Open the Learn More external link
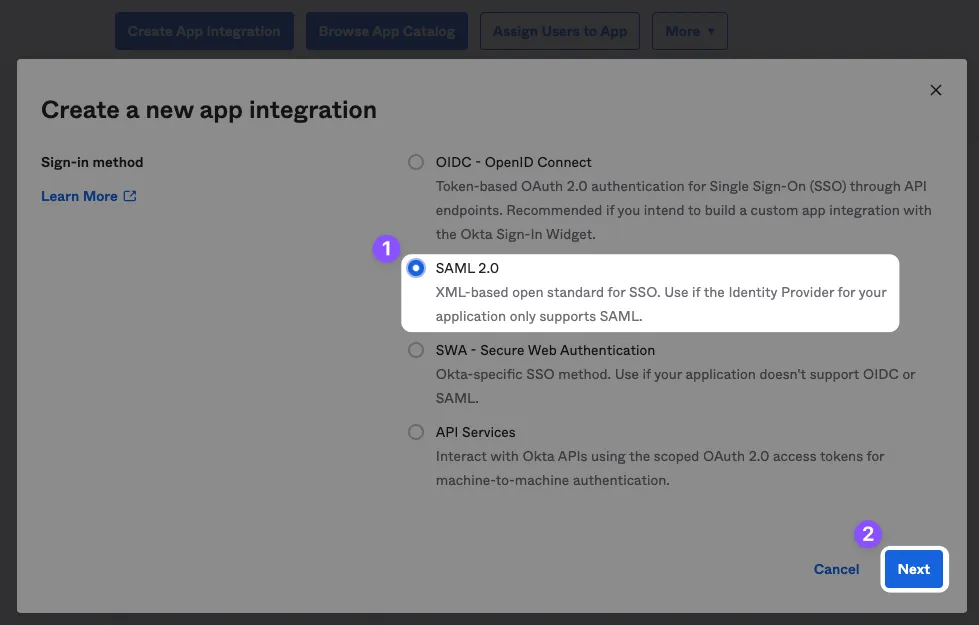The height and width of the screenshot is (625, 979). (x=78, y=196)
